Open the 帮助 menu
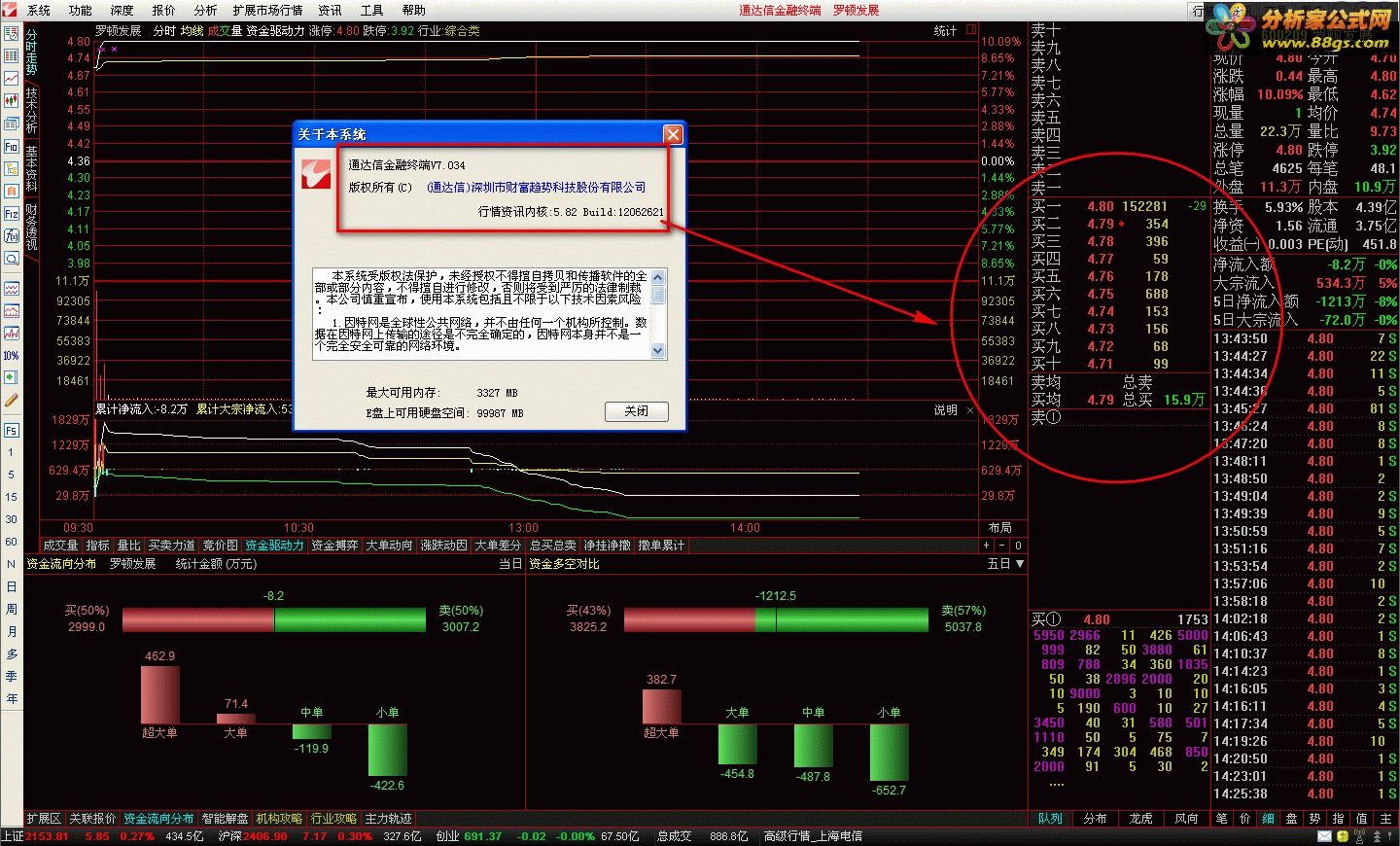Image resolution: width=1400 pixels, height=846 pixels. click(414, 10)
